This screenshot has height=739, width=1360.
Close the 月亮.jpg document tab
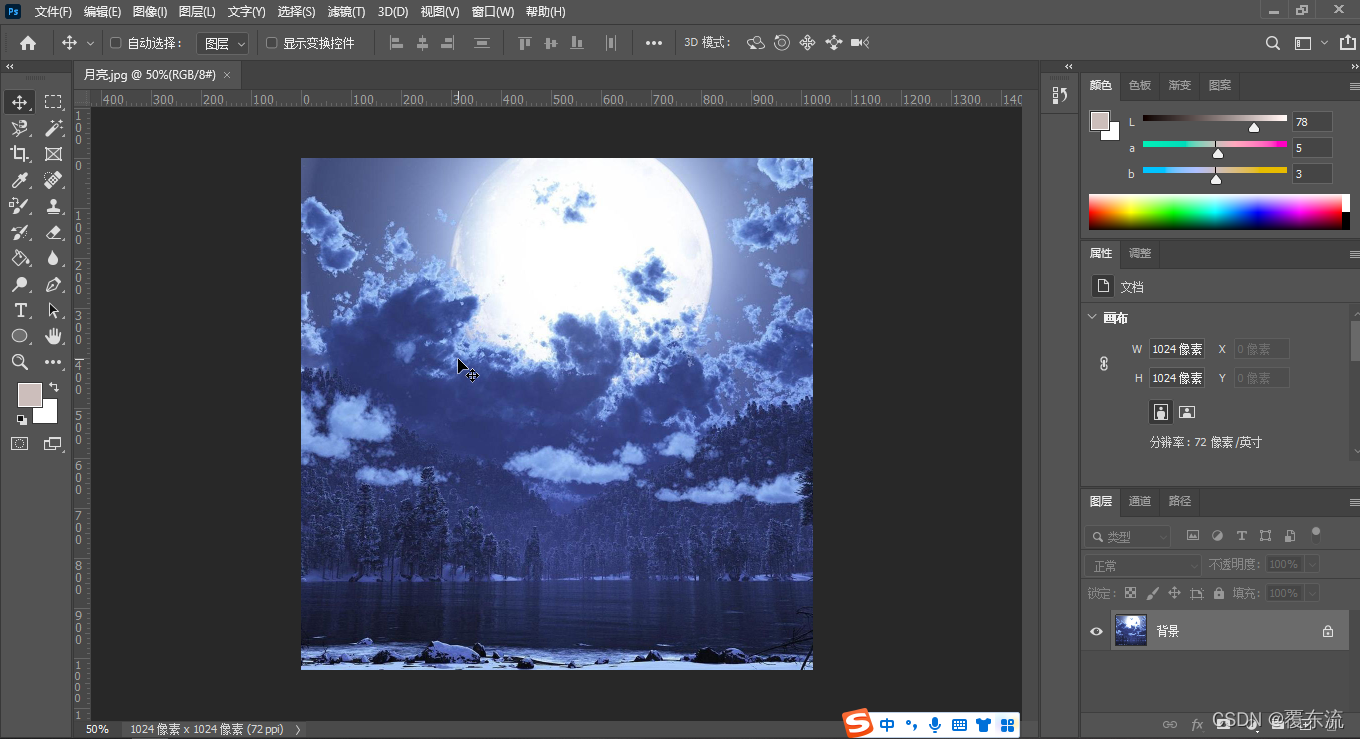[x=227, y=75]
